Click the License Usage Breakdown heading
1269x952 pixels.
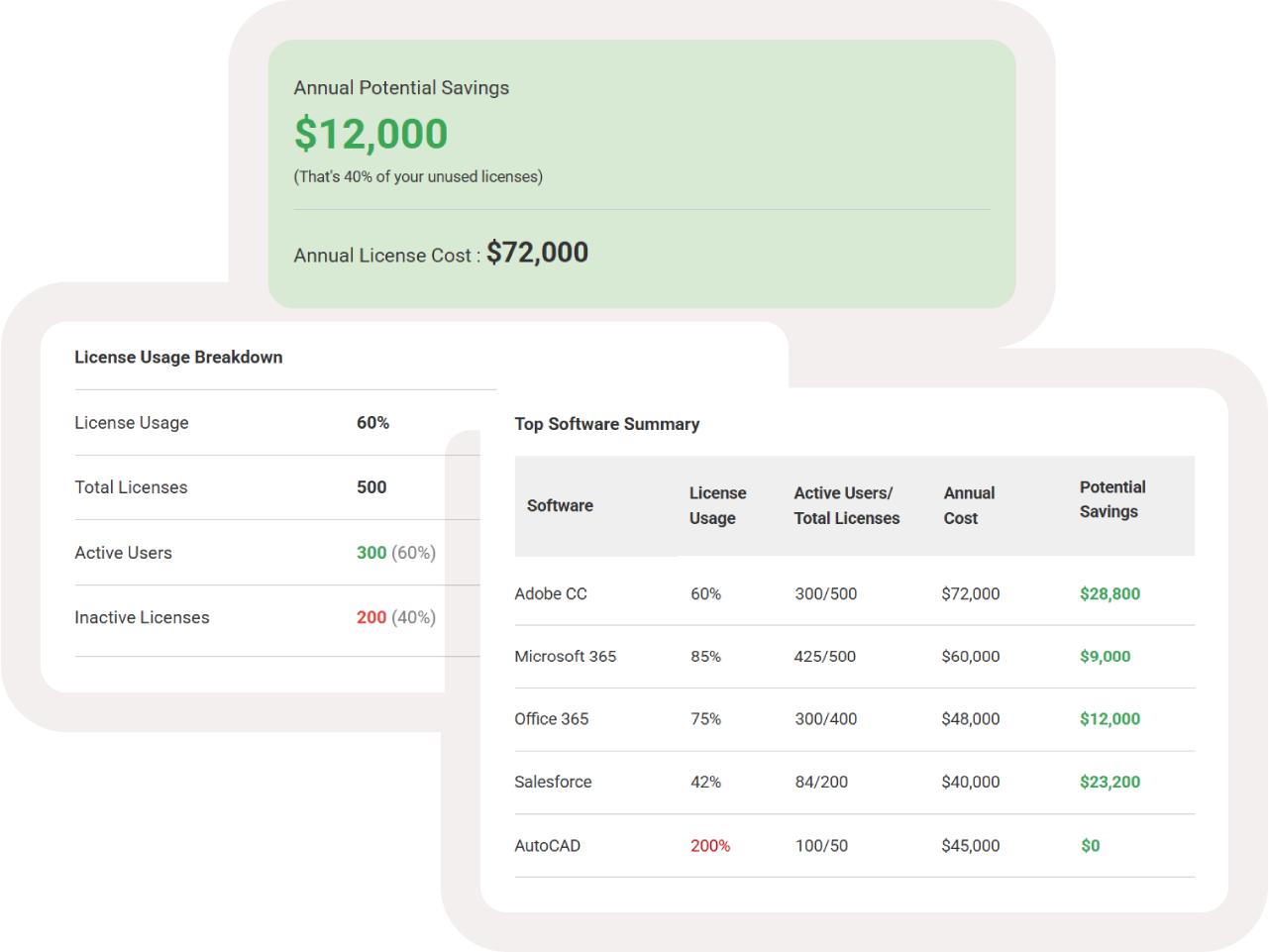point(178,358)
